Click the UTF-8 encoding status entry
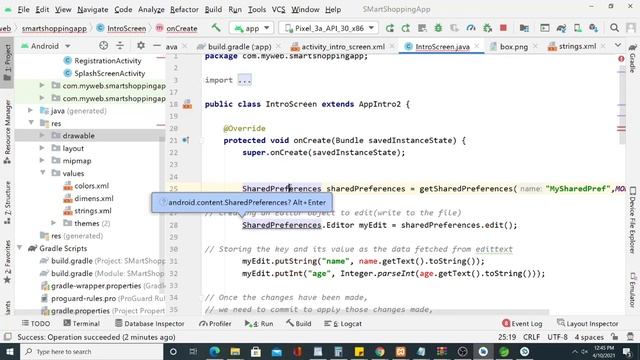640x360 pixels. [557, 337]
